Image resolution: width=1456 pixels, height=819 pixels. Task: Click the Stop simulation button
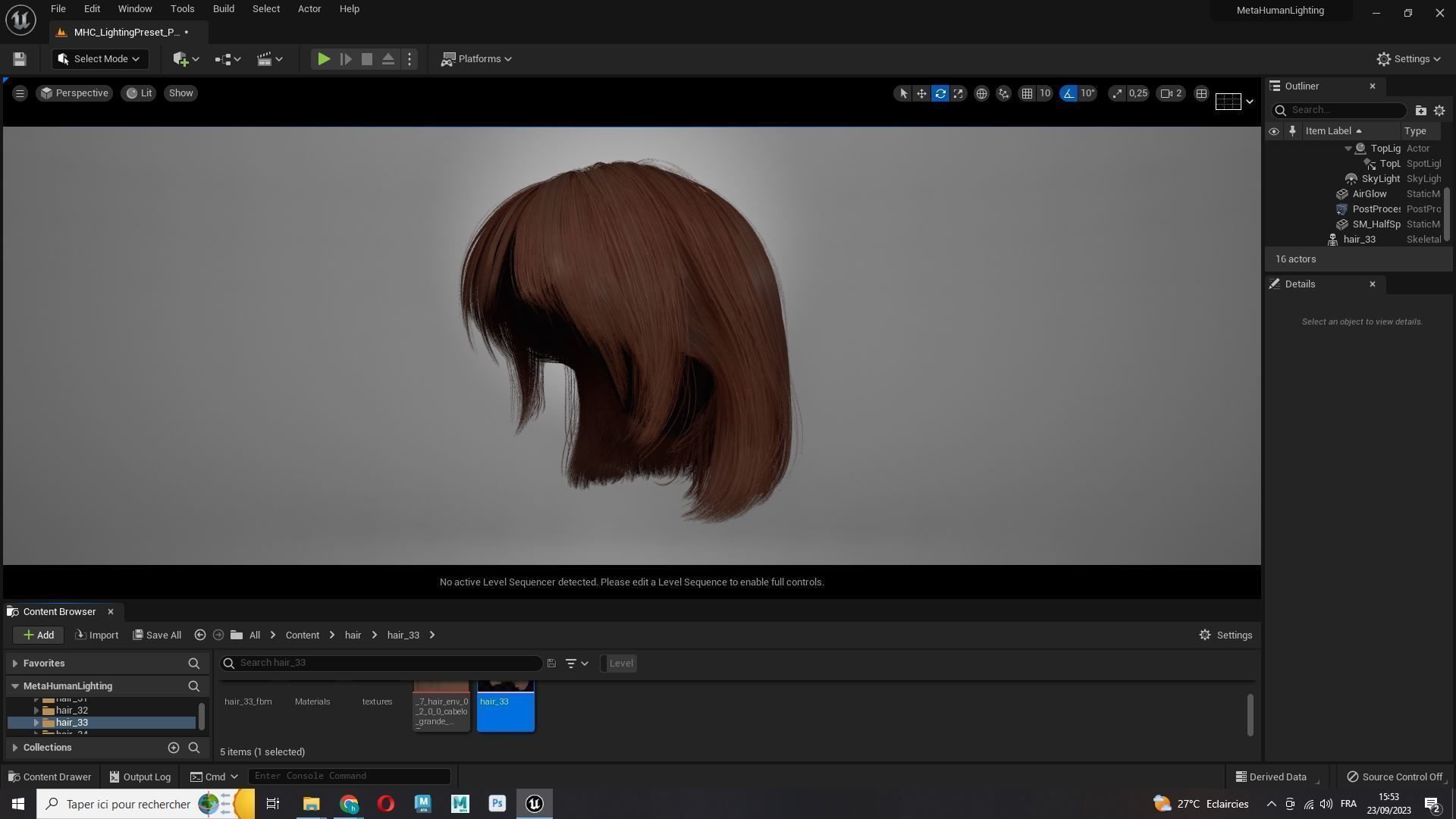click(367, 59)
